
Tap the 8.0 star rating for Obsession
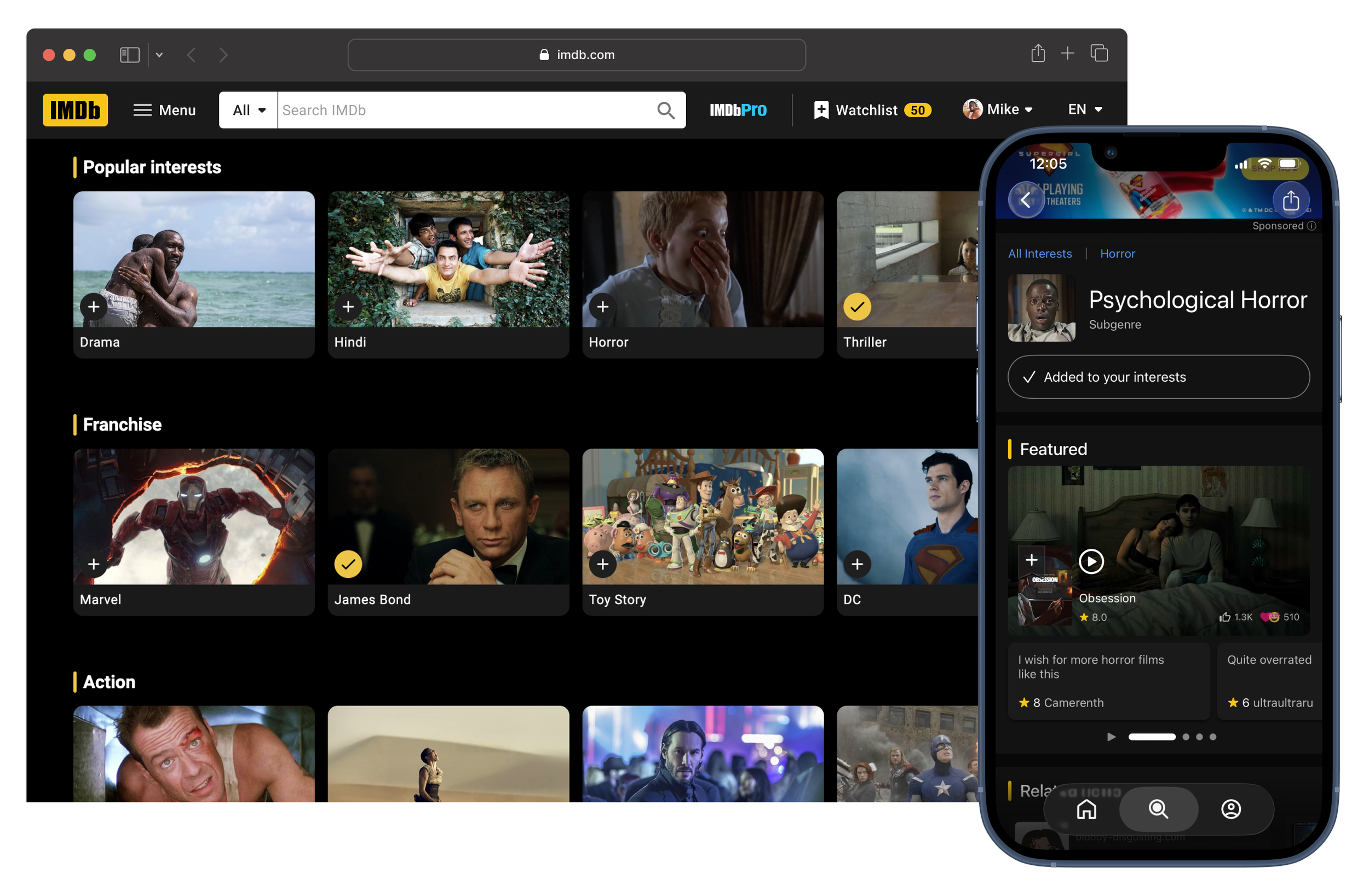(x=1093, y=617)
